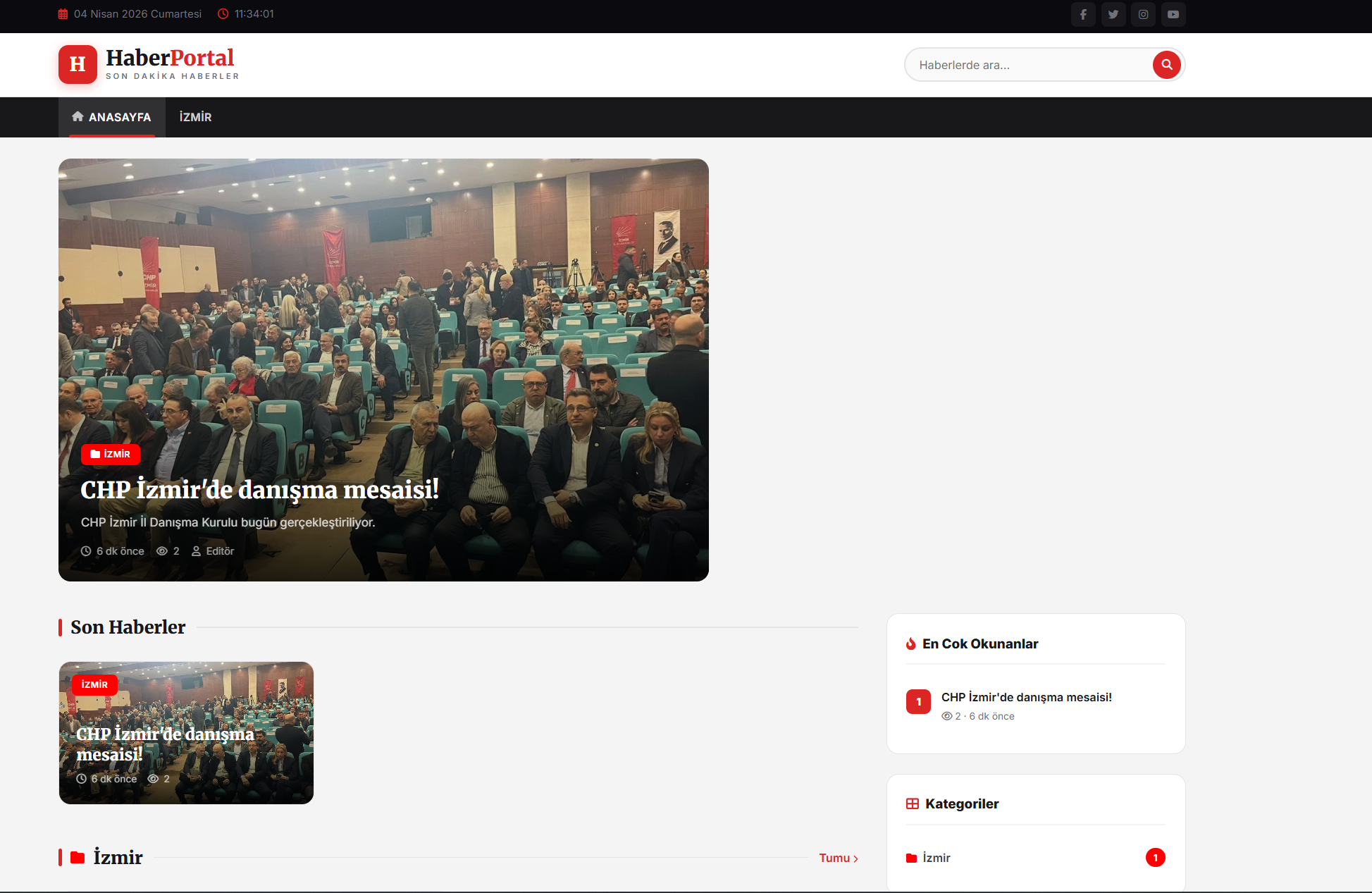Open the Twitter social icon
The height and width of the screenshot is (893, 1372).
[1113, 14]
